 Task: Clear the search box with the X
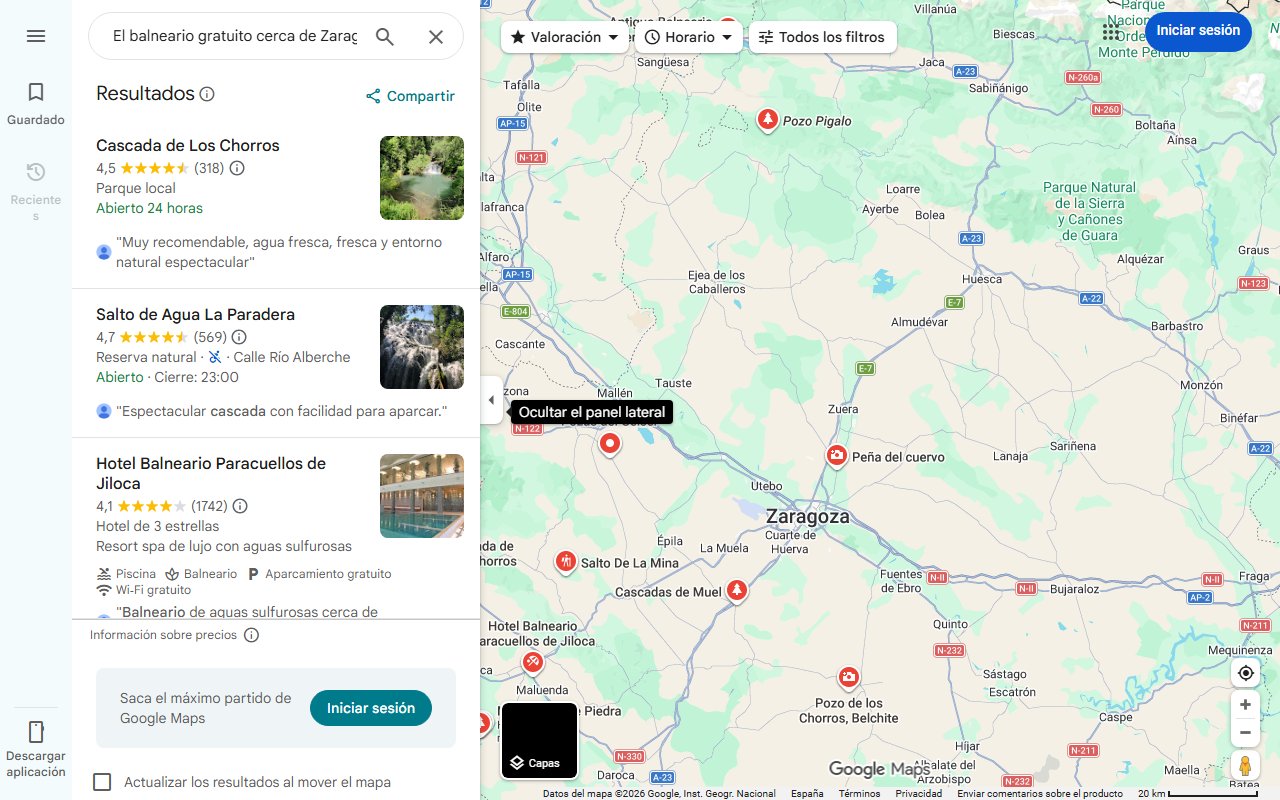tap(436, 36)
